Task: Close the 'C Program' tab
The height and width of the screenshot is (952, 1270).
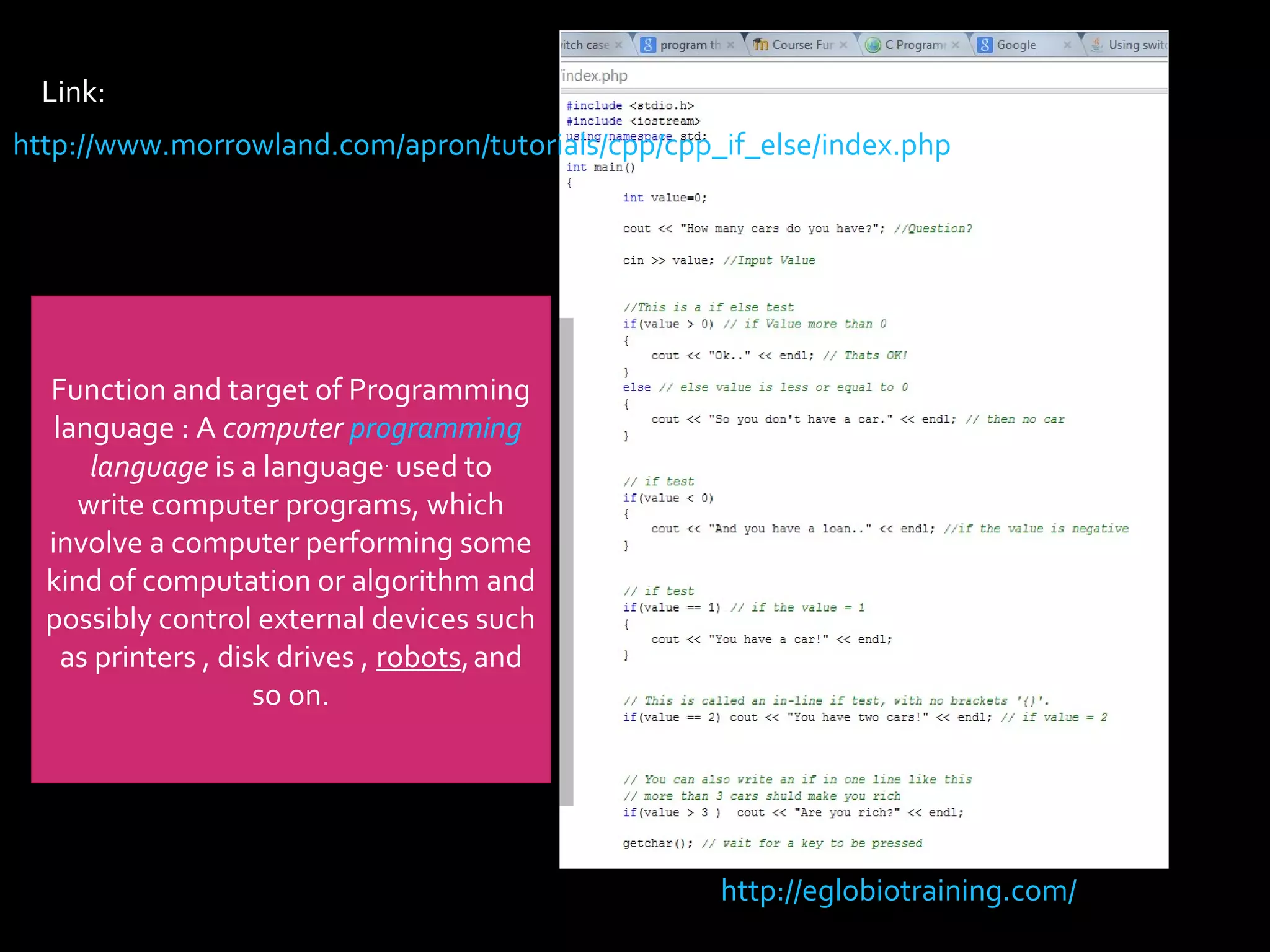Action: (956, 45)
